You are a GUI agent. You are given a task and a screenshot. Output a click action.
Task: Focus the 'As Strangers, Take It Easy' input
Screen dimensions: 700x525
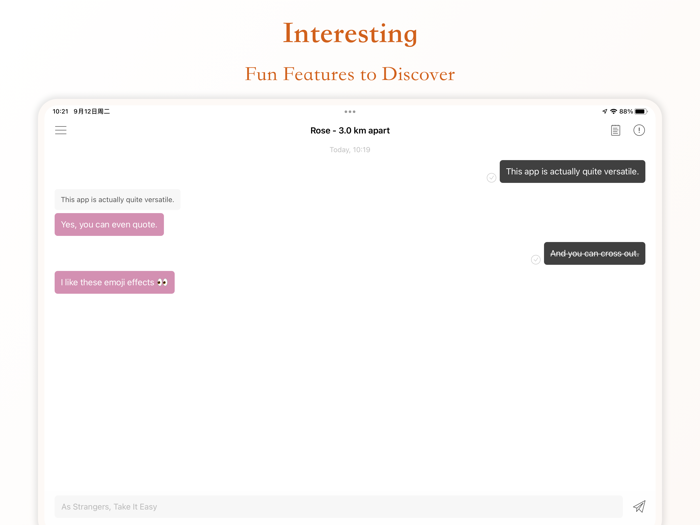338,507
